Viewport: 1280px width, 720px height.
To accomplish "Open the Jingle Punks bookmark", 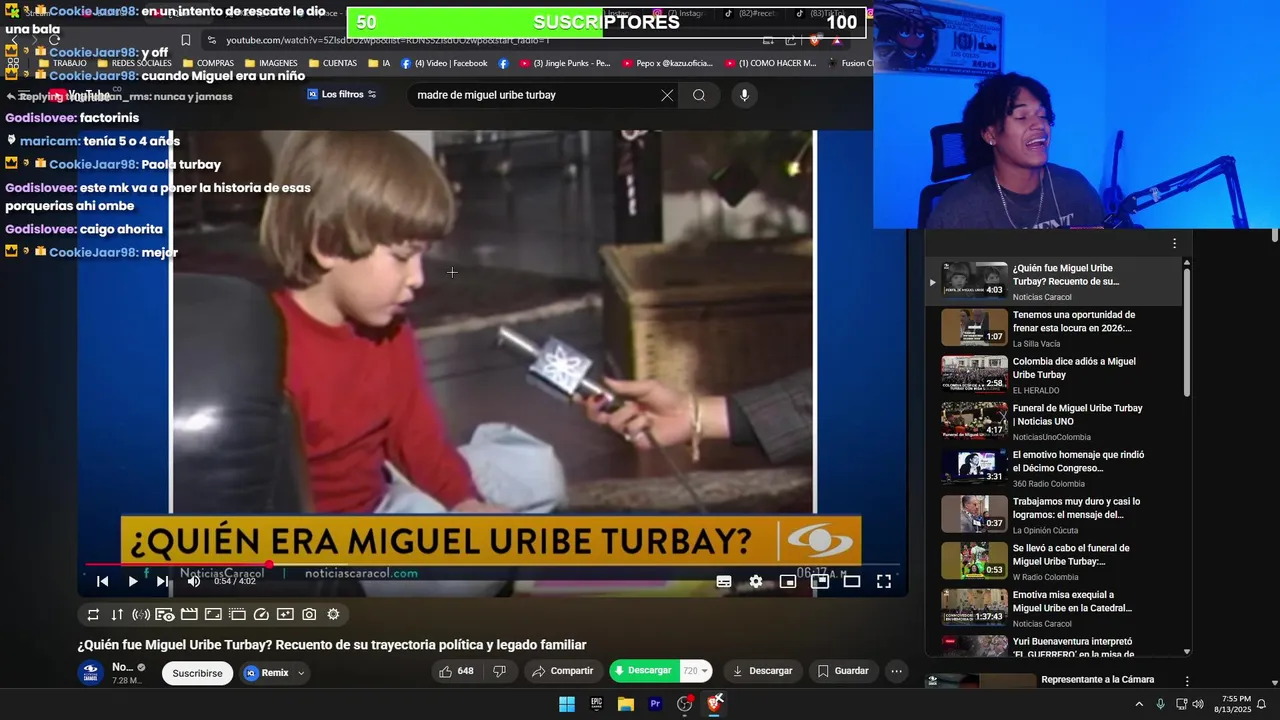I will (564, 63).
